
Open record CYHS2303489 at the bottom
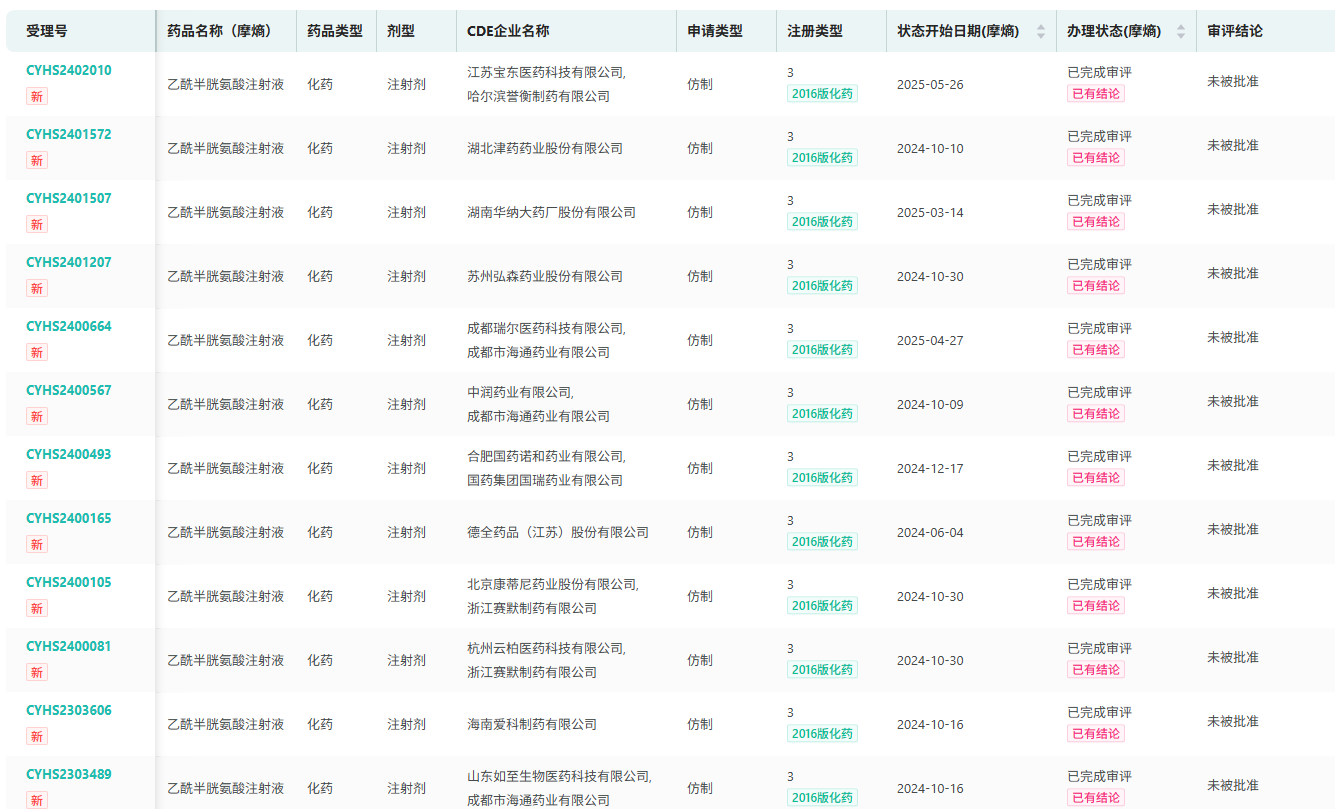click(x=69, y=774)
